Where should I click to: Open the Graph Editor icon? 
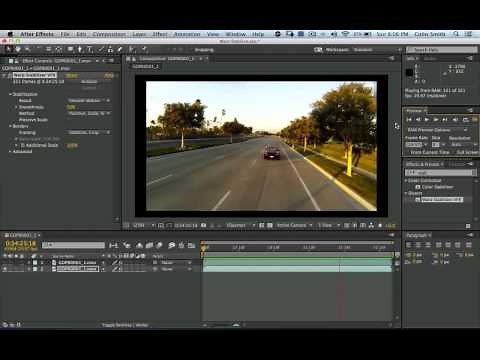click(192, 245)
